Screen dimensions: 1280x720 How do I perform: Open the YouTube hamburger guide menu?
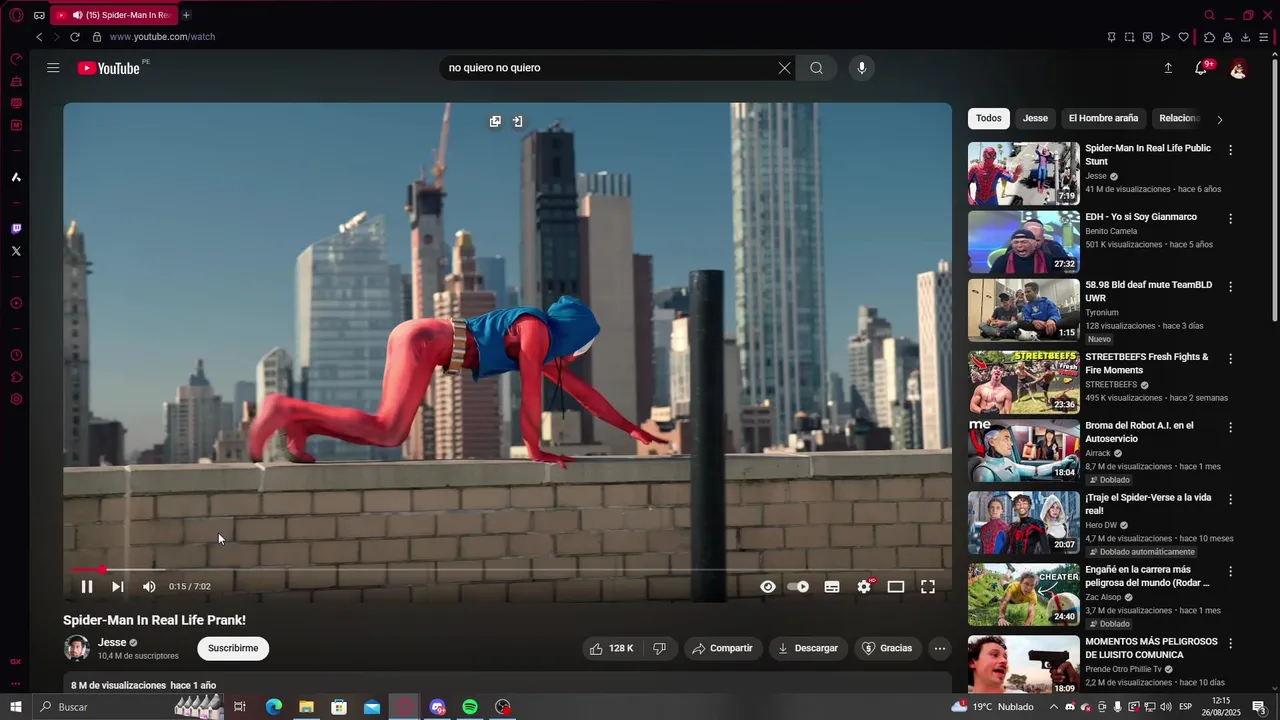point(53,68)
